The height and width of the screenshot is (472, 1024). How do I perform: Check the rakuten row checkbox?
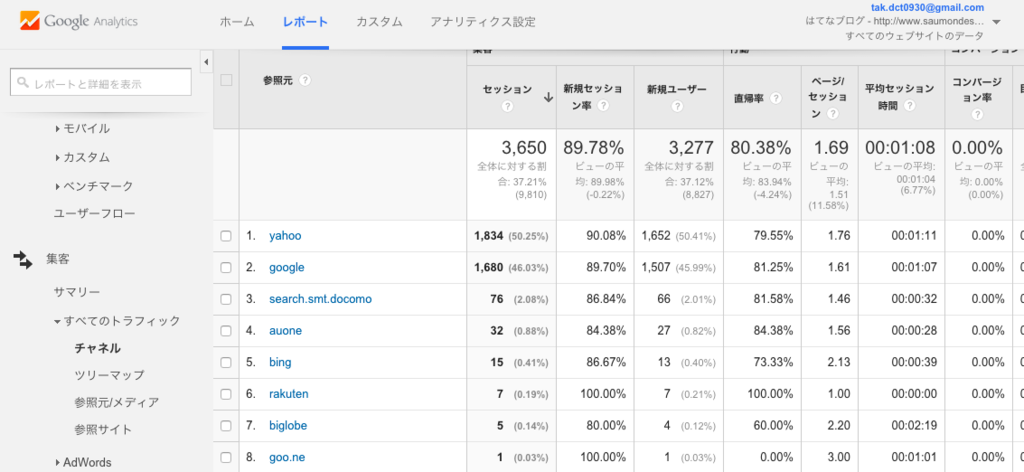coord(226,394)
